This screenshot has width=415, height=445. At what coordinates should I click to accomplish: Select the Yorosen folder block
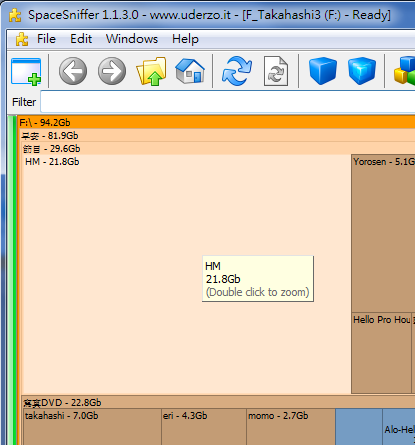click(x=383, y=233)
